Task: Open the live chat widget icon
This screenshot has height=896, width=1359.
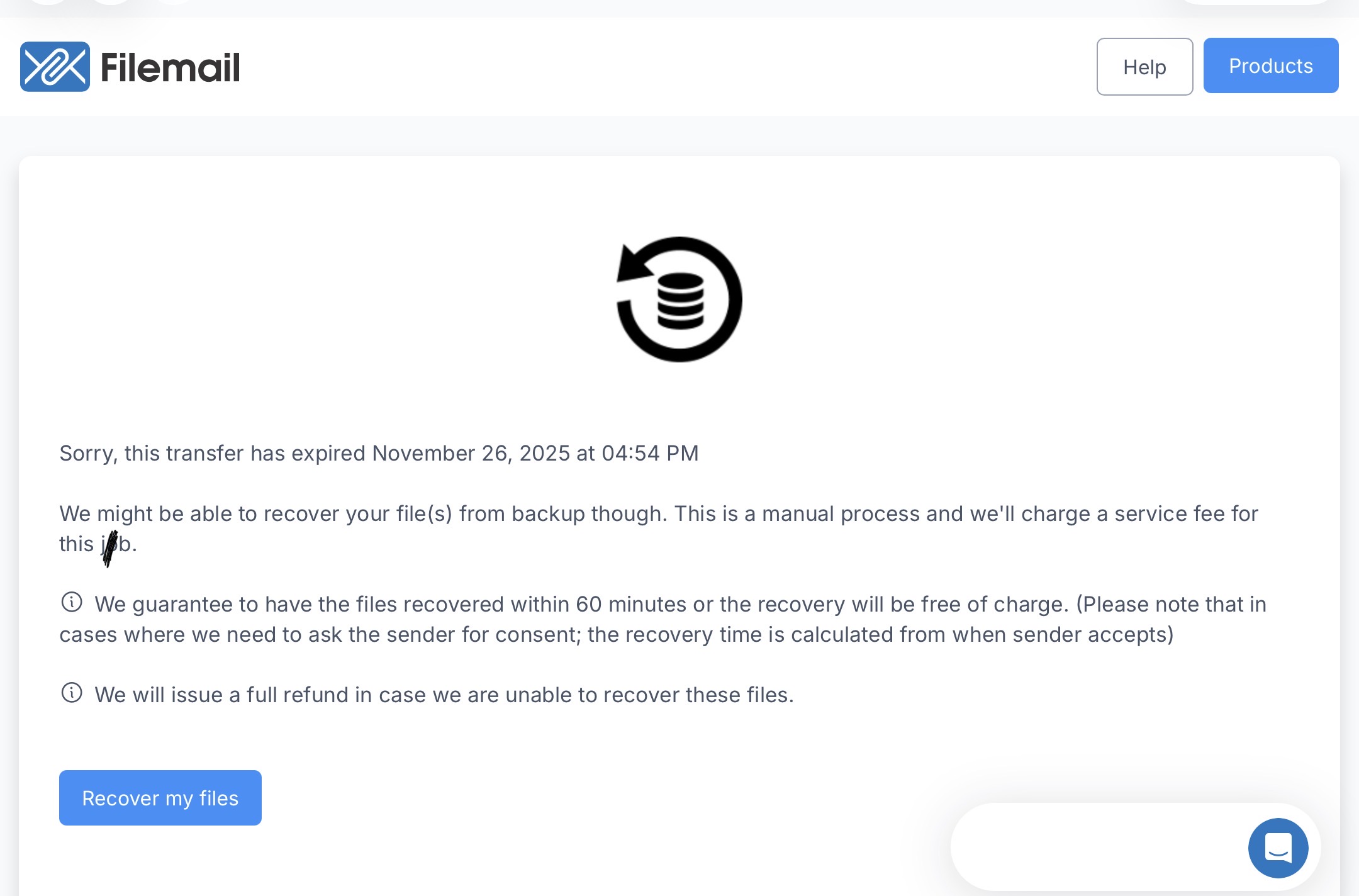Action: pyautogui.click(x=1278, y=848)
